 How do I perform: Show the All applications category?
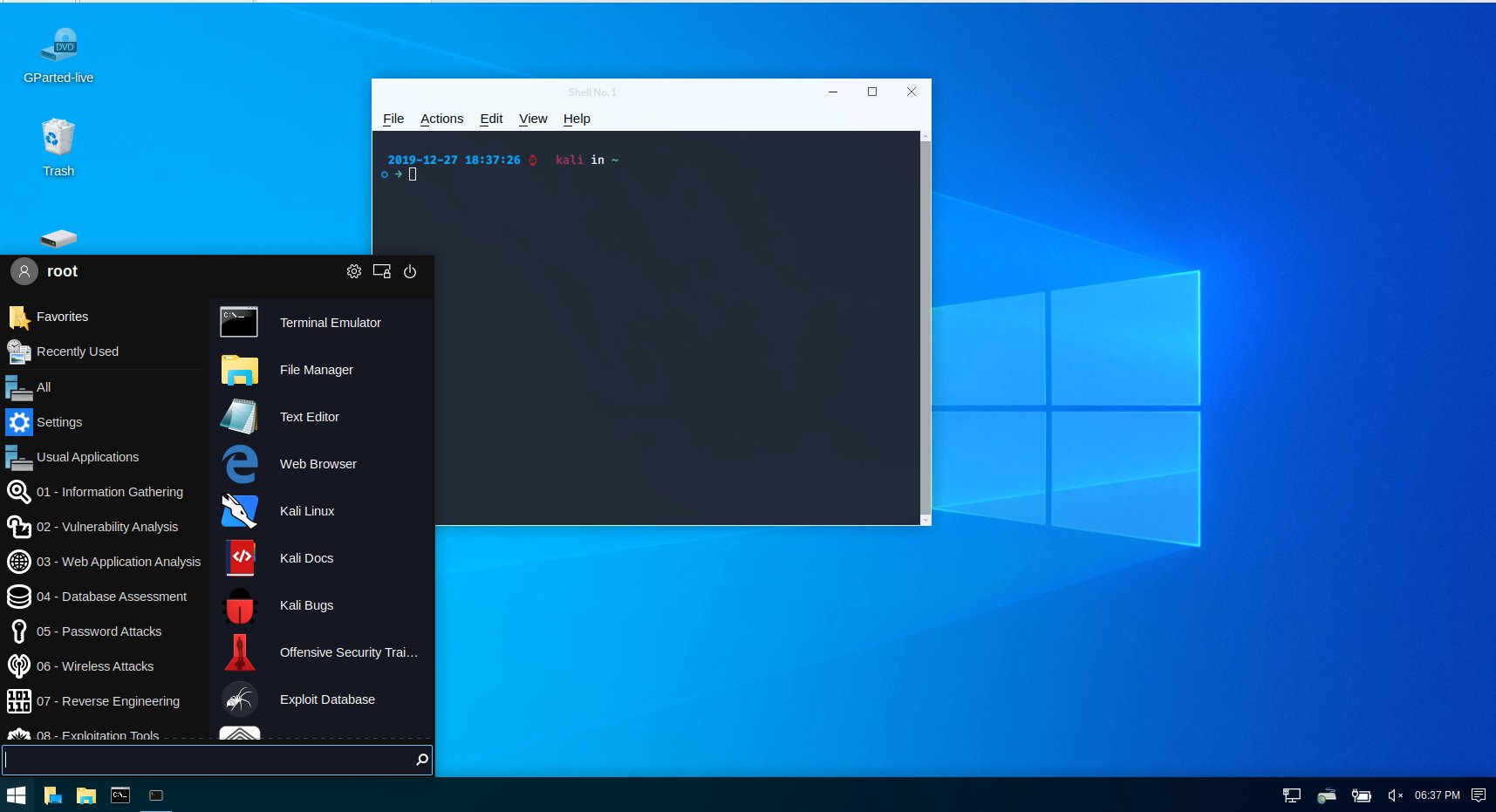(x=105, y=387)
